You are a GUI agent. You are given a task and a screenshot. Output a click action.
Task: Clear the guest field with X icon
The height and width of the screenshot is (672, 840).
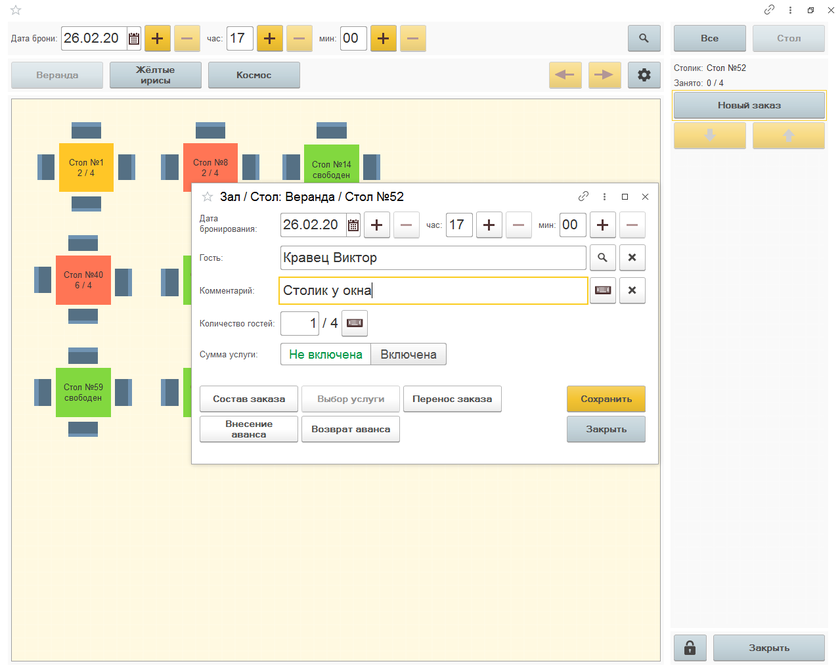632,258
